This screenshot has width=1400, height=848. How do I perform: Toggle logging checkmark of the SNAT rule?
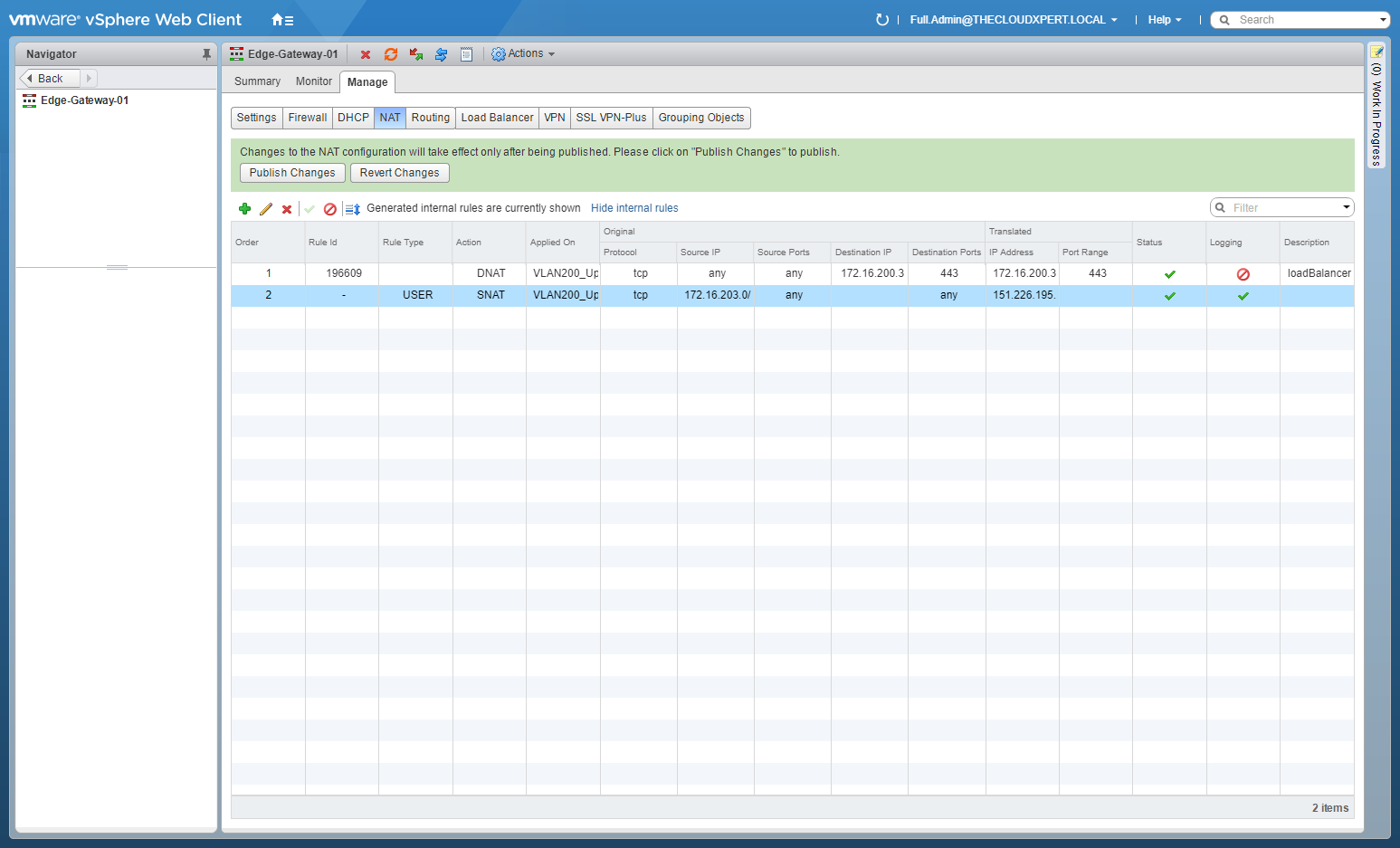tap(1243, 296)
